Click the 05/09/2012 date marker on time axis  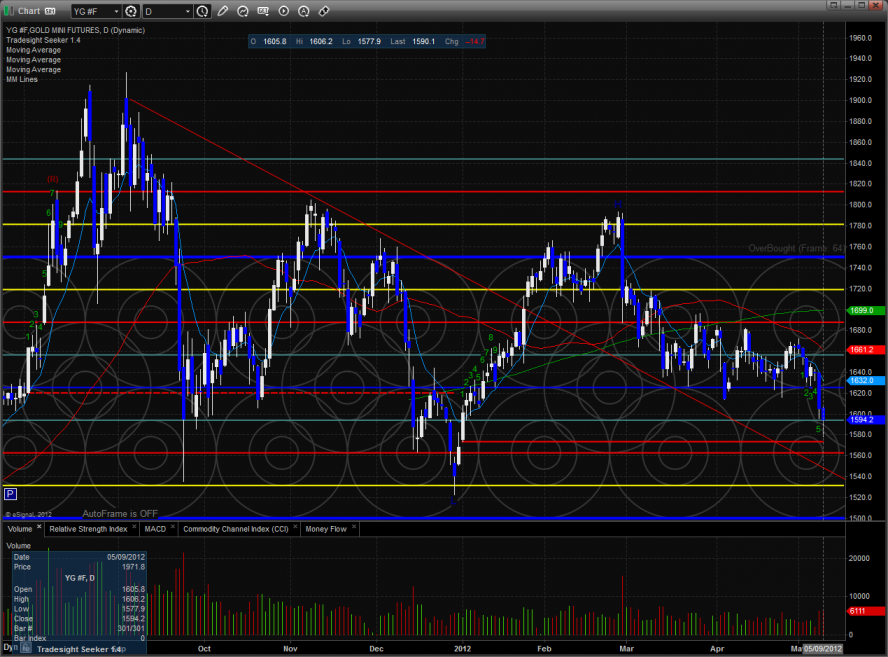click(825, 649)
